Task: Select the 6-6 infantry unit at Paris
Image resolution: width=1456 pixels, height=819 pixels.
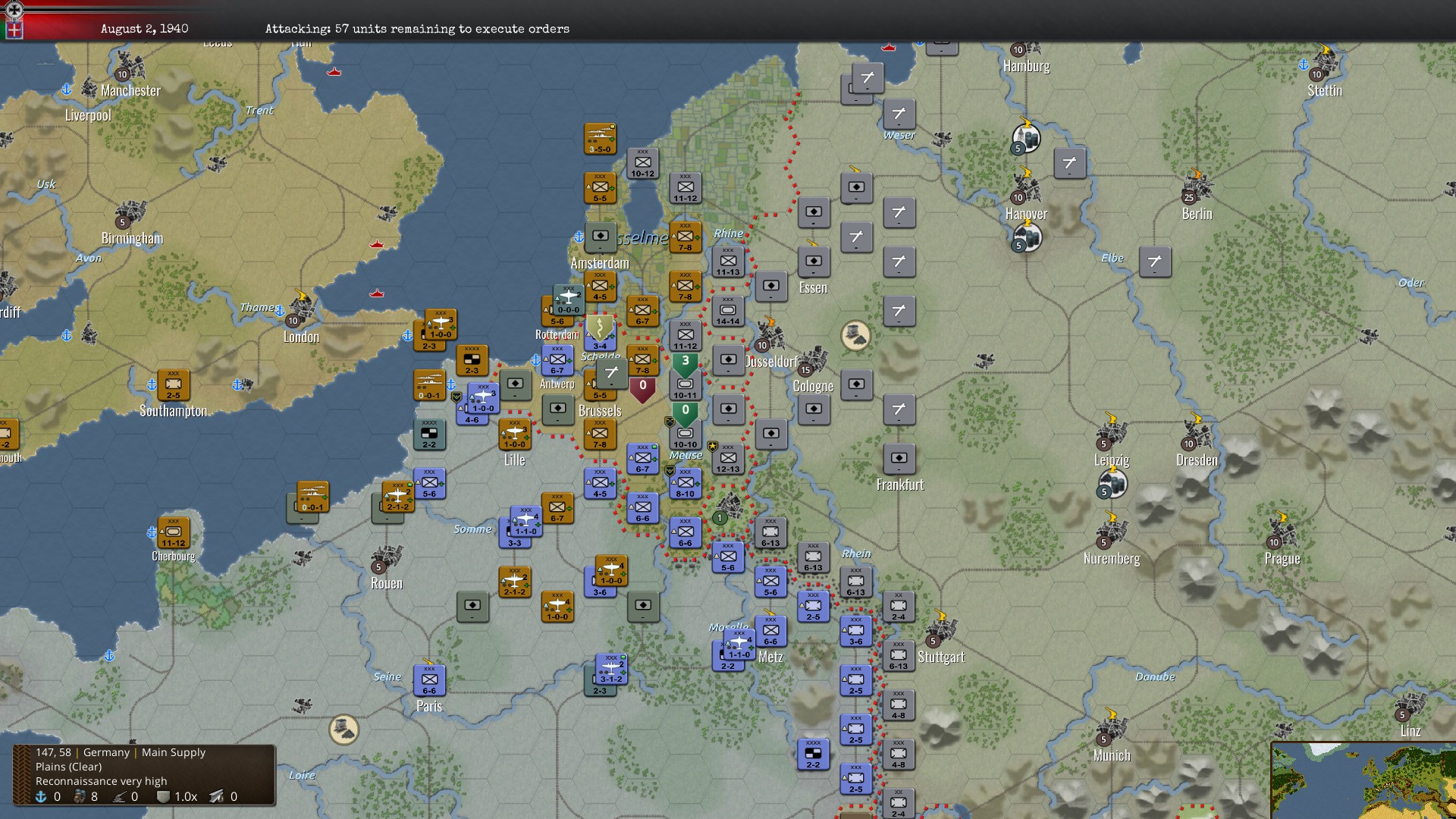Action: [x=429, y=680]
